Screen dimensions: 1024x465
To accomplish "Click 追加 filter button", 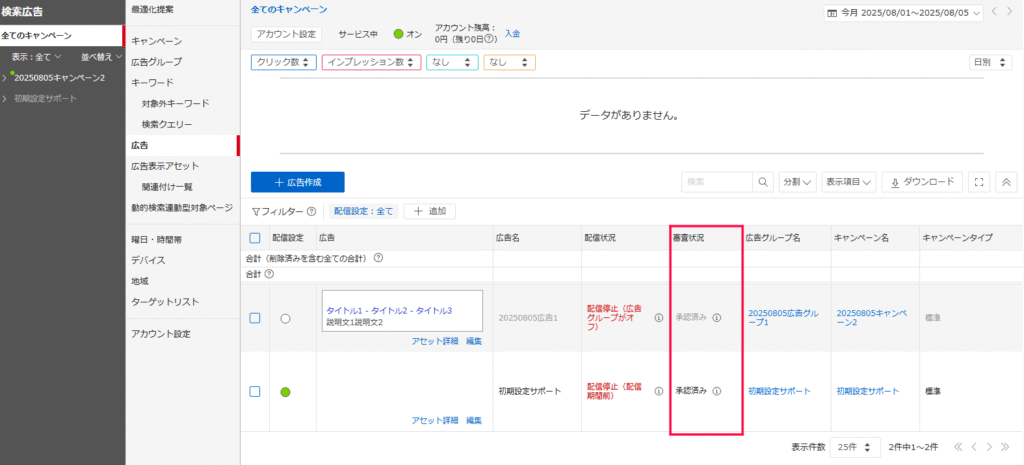I will [430, 211].
